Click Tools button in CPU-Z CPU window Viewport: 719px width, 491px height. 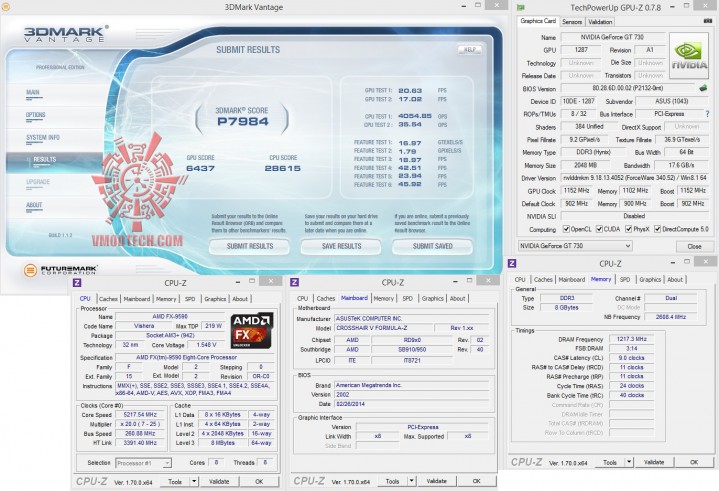[175, 481]
